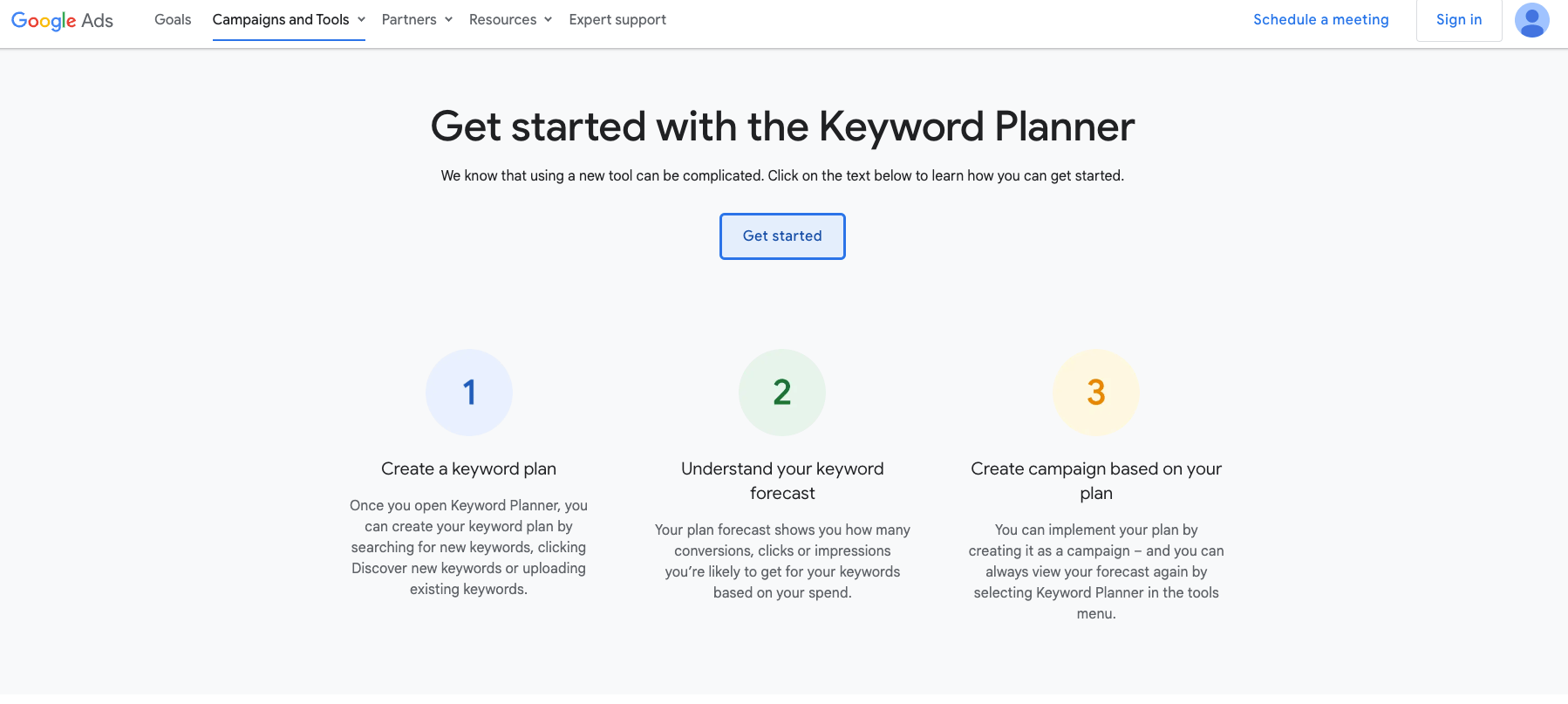
Task: Follow the Schedule a meeting link
Action: [x=1321, y=19]
